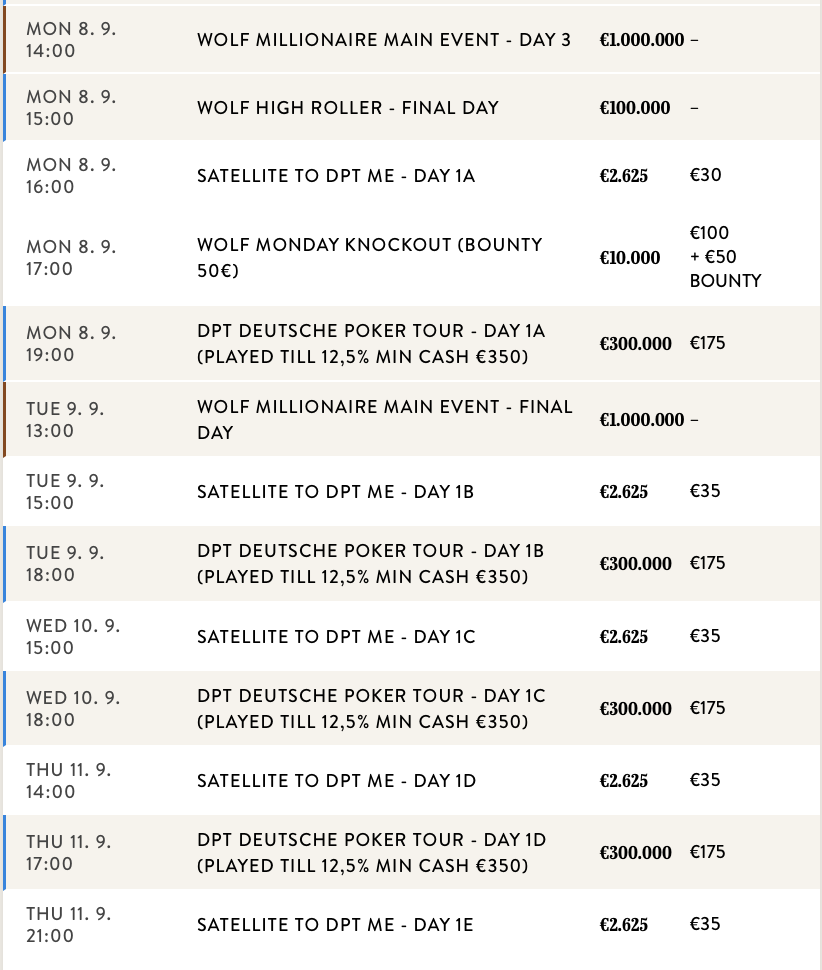822x970 pixels.
Task: Open Satellite to DPT ME Day 1E
Action: (335, 925)
